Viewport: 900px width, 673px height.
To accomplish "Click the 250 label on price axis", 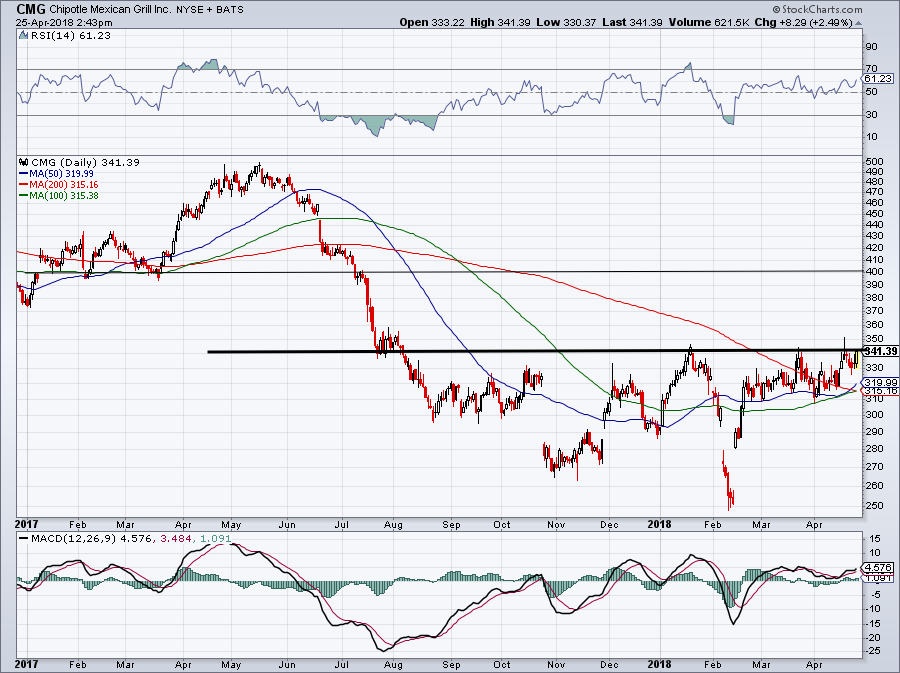I will click(875, 506).
